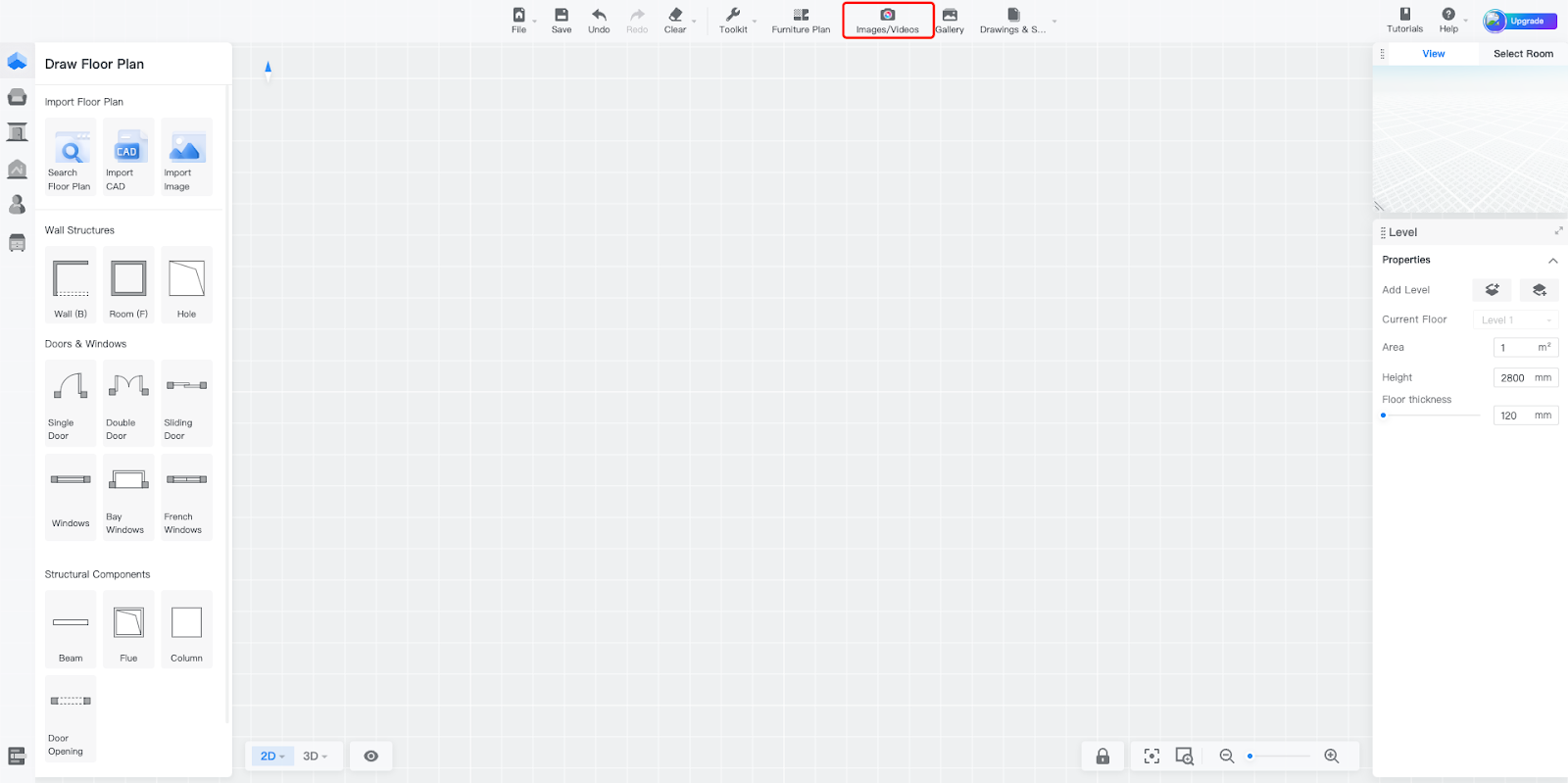Screen dimensions: 1568x783
Task: Click the Floor thickness value field
Action: [1526, 416]
